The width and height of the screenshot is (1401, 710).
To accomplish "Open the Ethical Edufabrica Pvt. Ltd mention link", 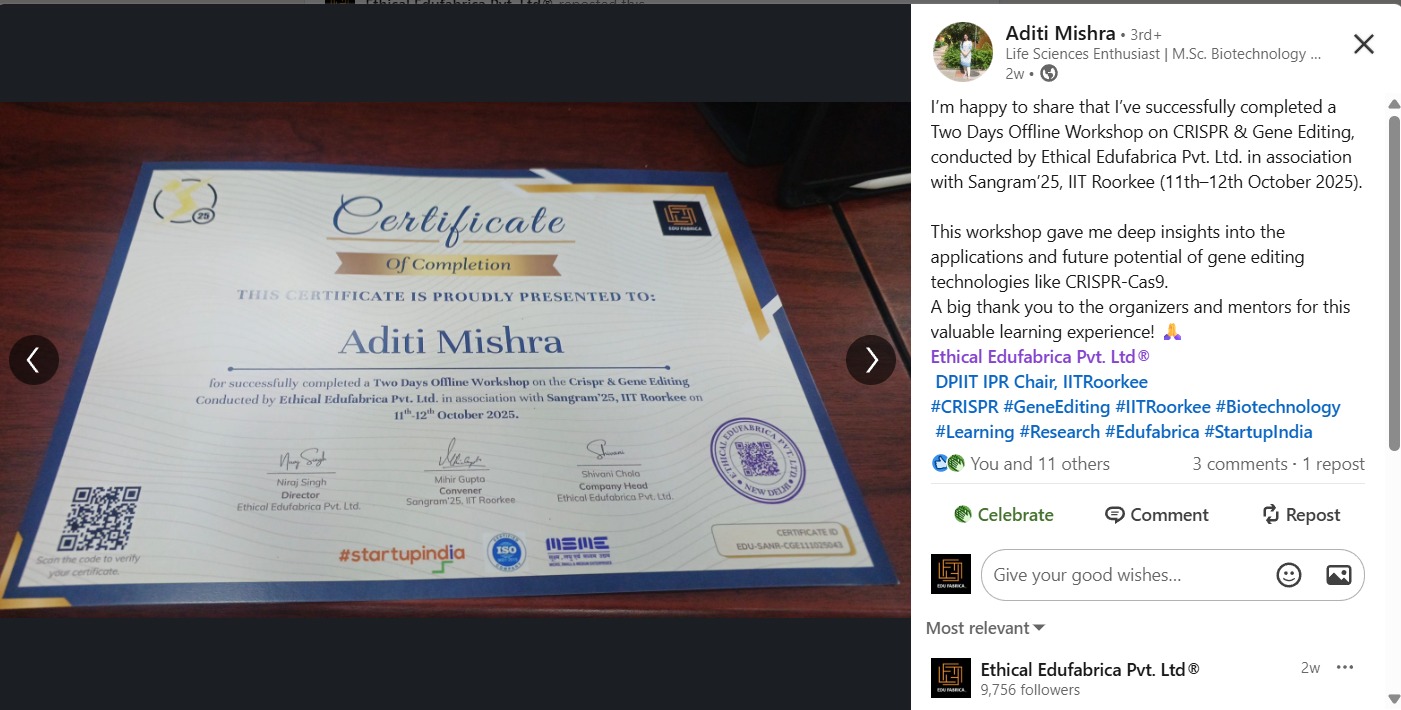I will tap(1040, 356).
